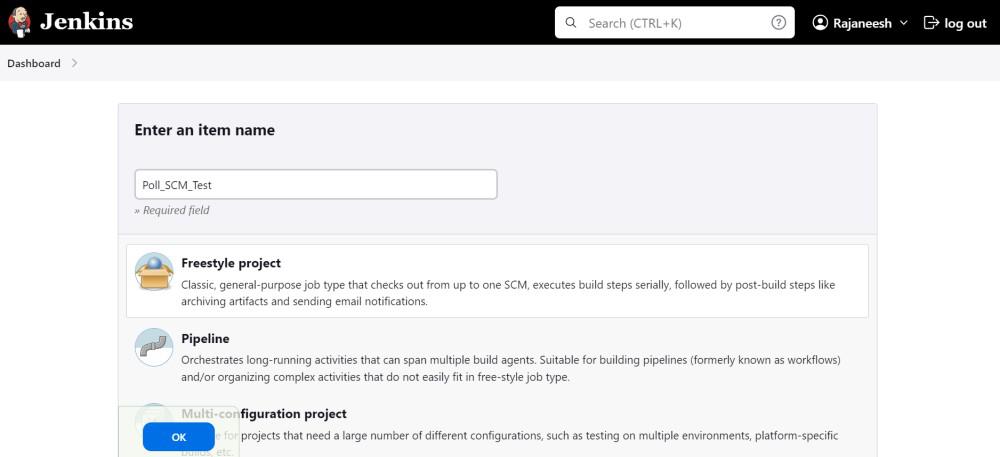Open Rajaneesh user profile link
This screenshot has height=457, width=1000.
[x=863, y=23]
